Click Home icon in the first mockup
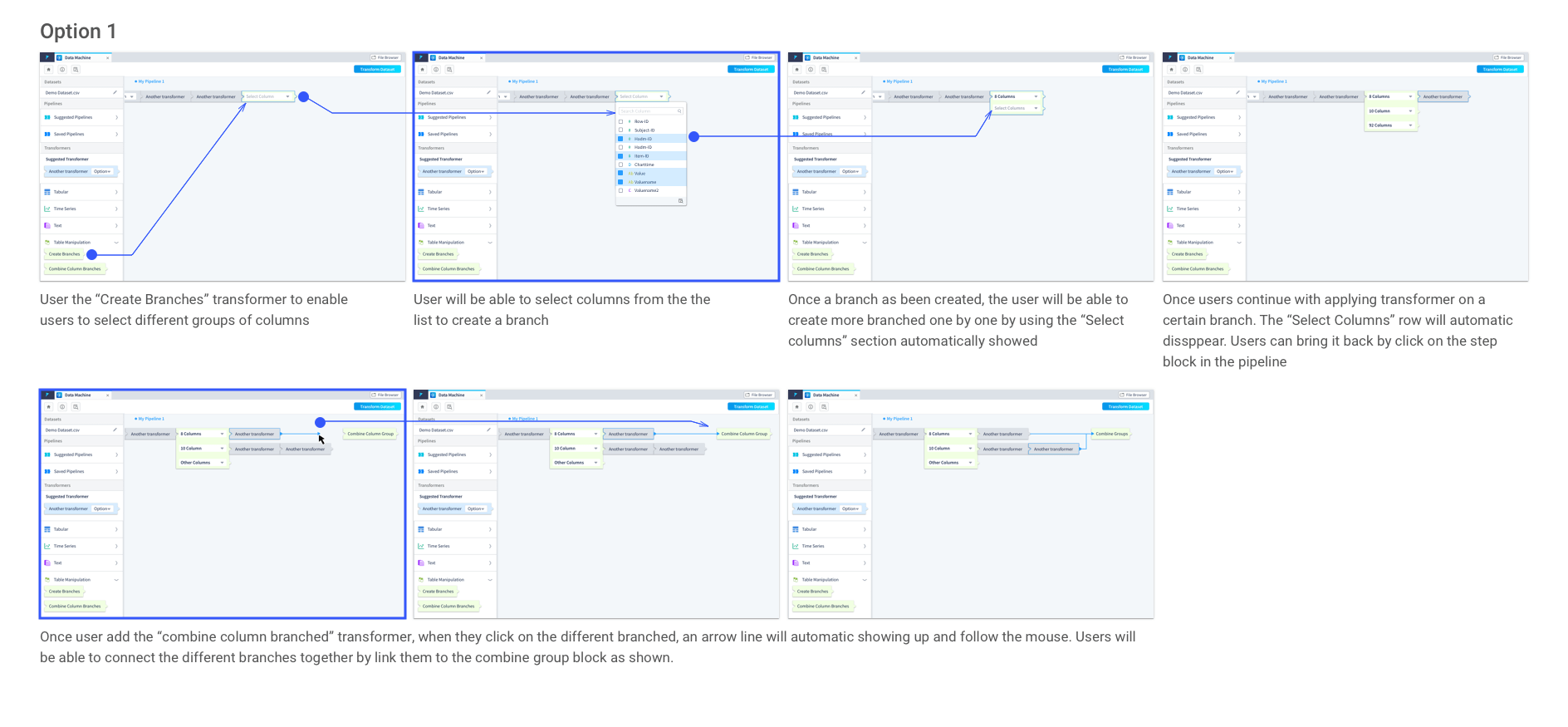The image size is (1568, 727). pos(49,70)
